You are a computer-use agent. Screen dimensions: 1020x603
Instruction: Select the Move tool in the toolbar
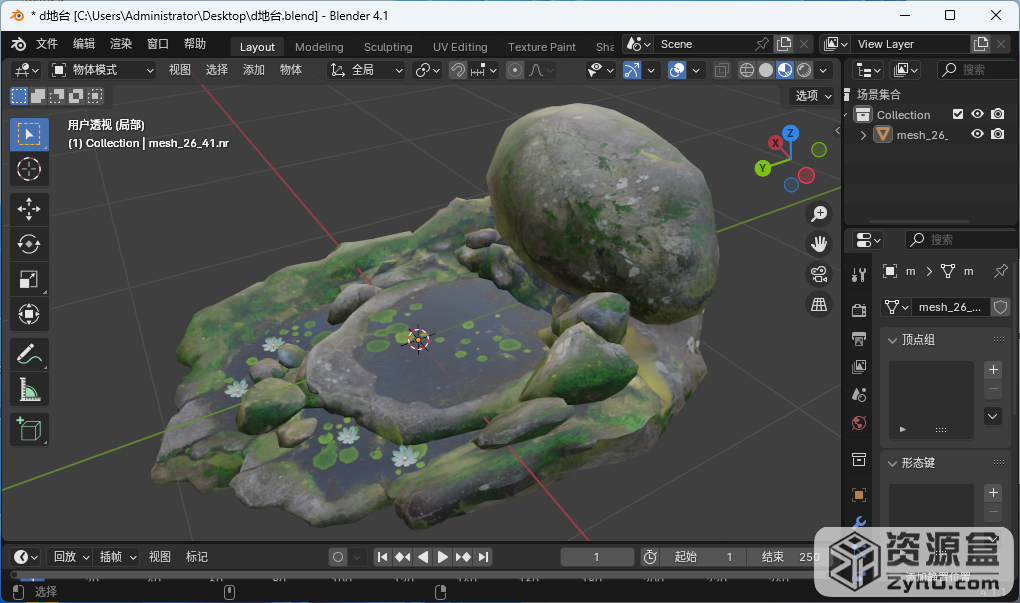coord(29,208)
